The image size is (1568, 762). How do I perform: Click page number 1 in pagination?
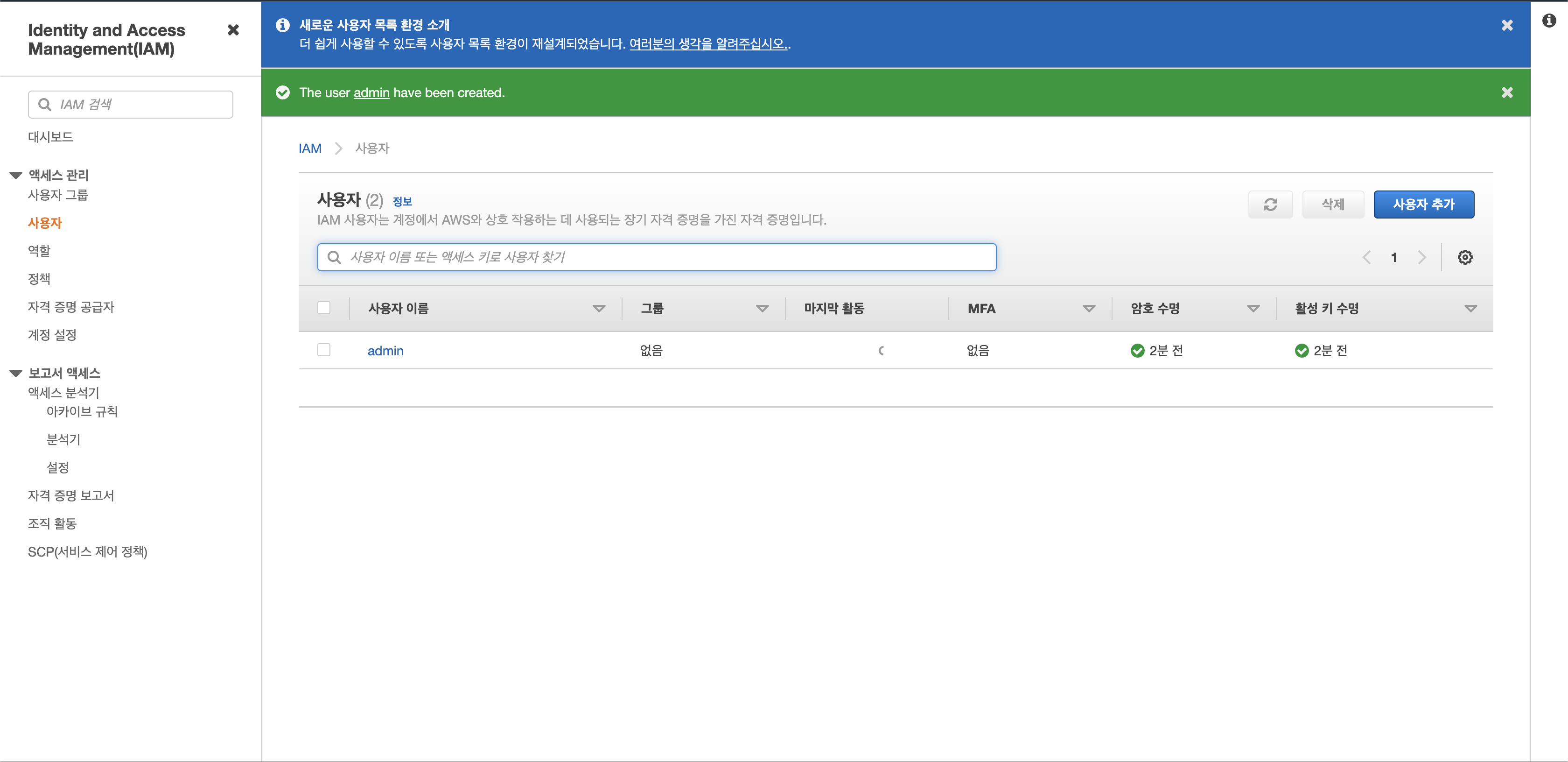point(1394,257)
